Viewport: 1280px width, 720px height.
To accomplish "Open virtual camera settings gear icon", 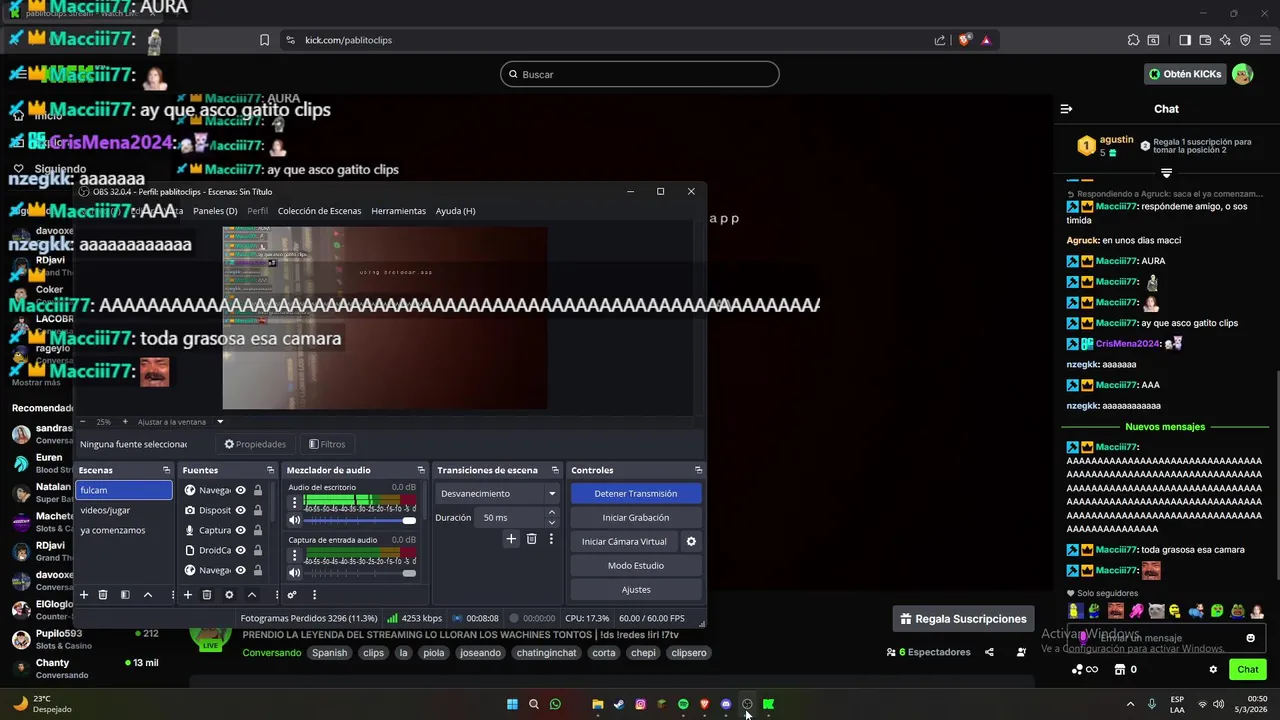I will click(691, 541).
